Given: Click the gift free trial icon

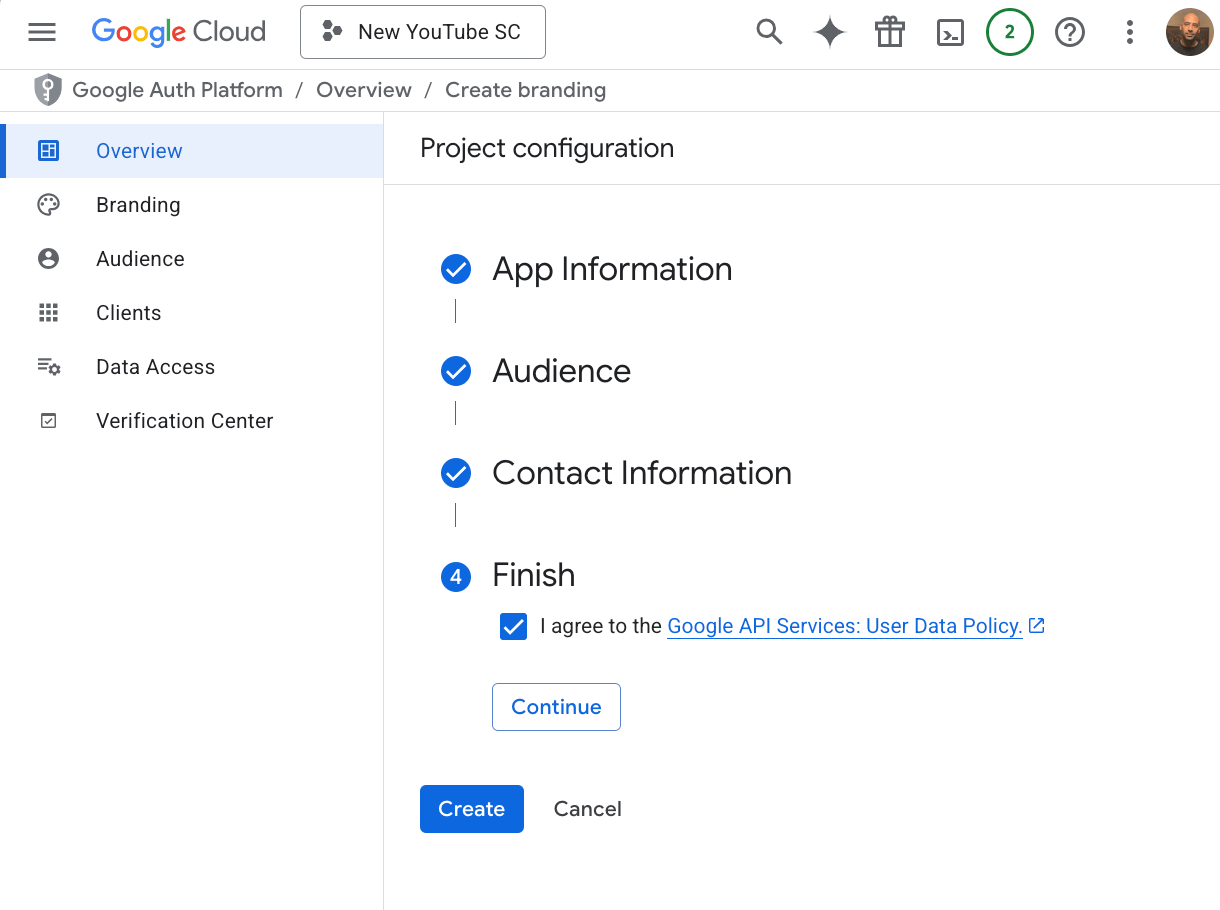Looking at the screenshot, I should 889,32.
